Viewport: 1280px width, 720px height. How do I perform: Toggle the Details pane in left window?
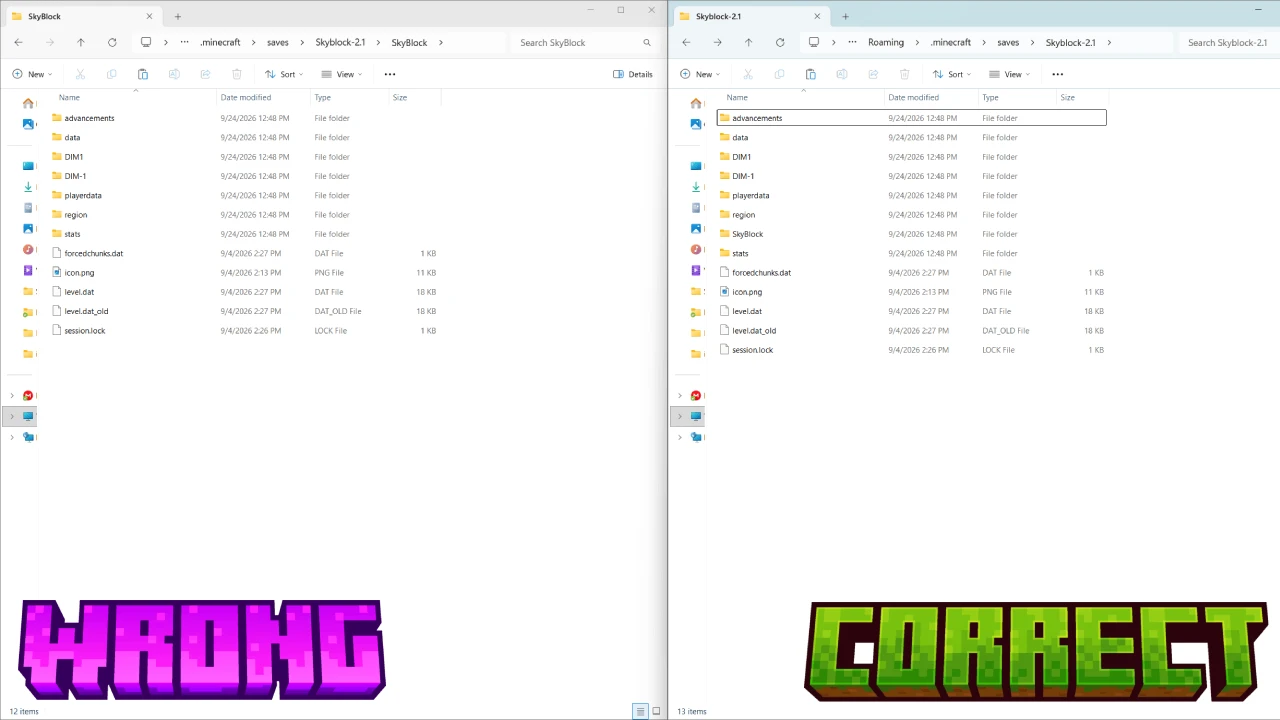(x=633, y=74)
